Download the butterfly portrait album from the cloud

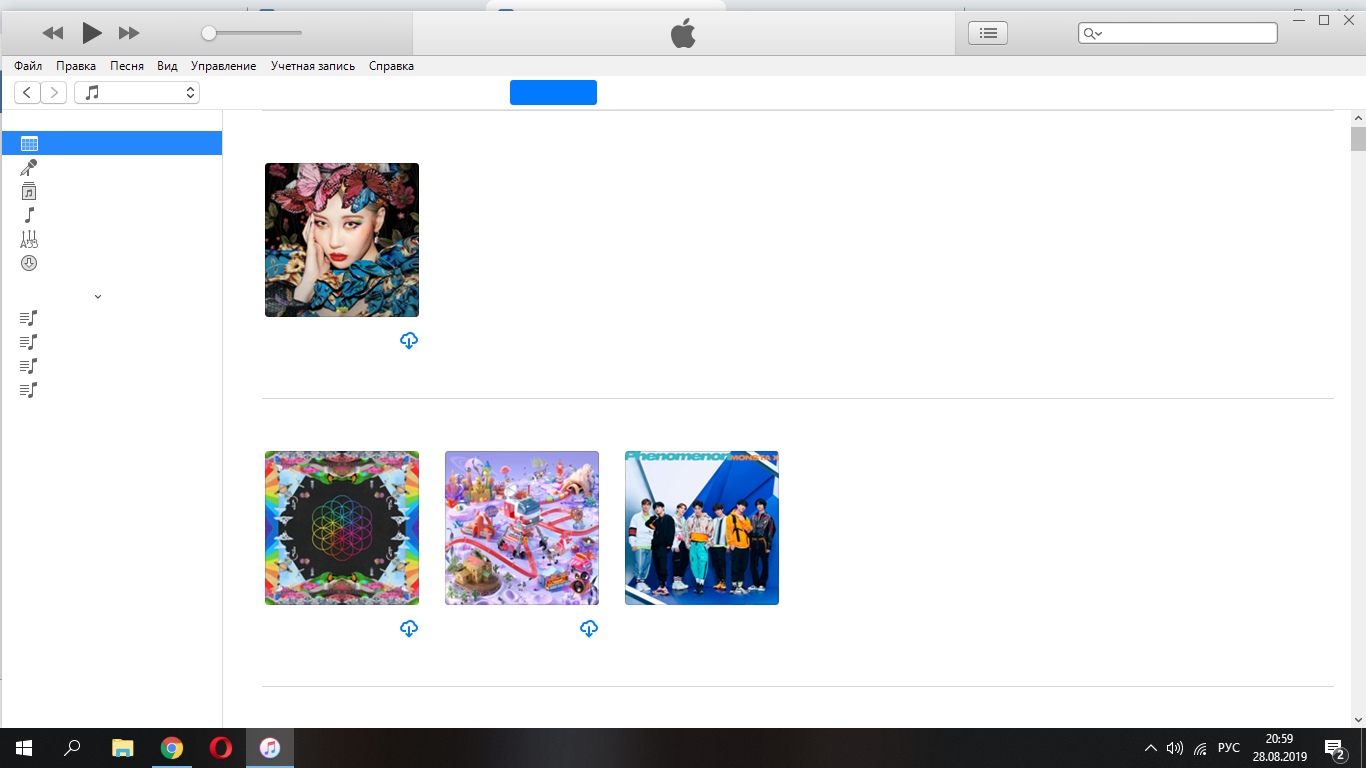[x=408, y=341]
